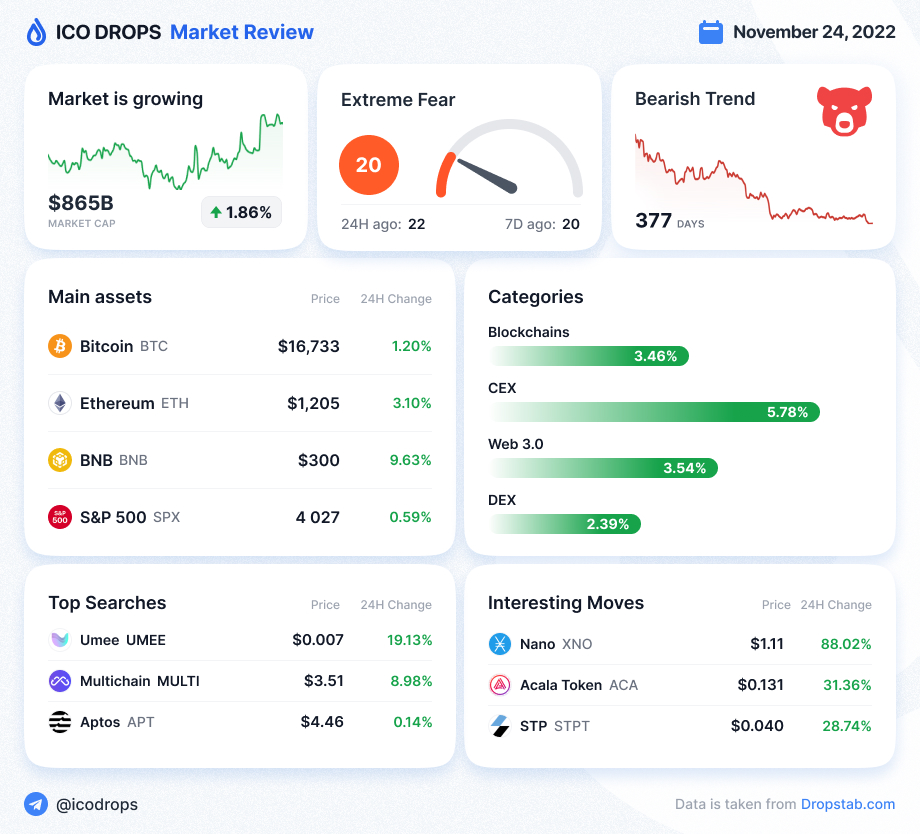Click Umee's 19.13% change

[410, 640]
